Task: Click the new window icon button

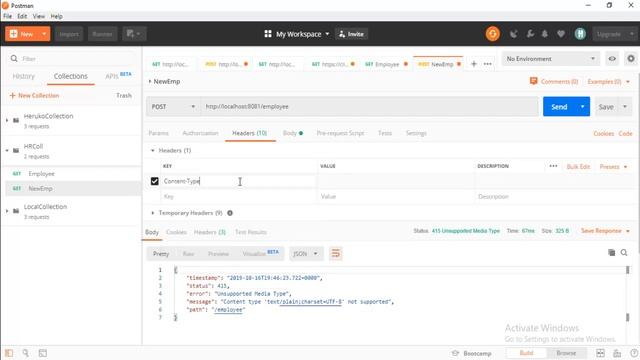Action: (x=134, y=34)
